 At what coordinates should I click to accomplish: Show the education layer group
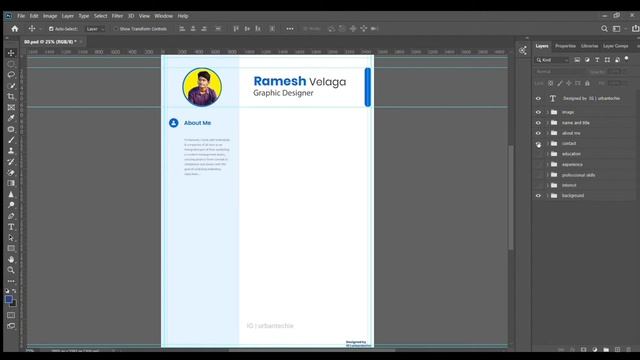[x=538, y=154]
